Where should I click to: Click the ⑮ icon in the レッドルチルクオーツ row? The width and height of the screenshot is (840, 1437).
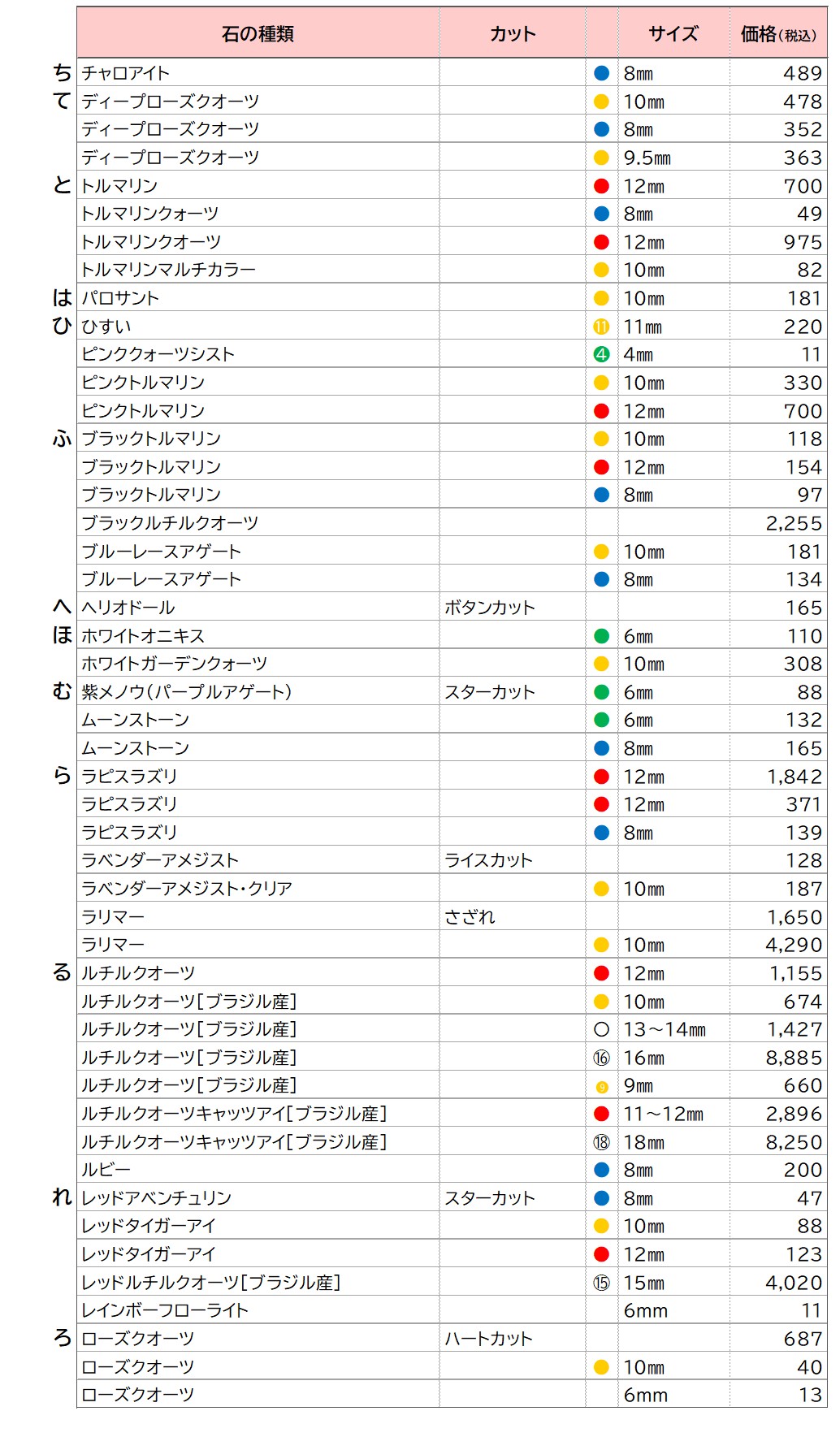601,1283
